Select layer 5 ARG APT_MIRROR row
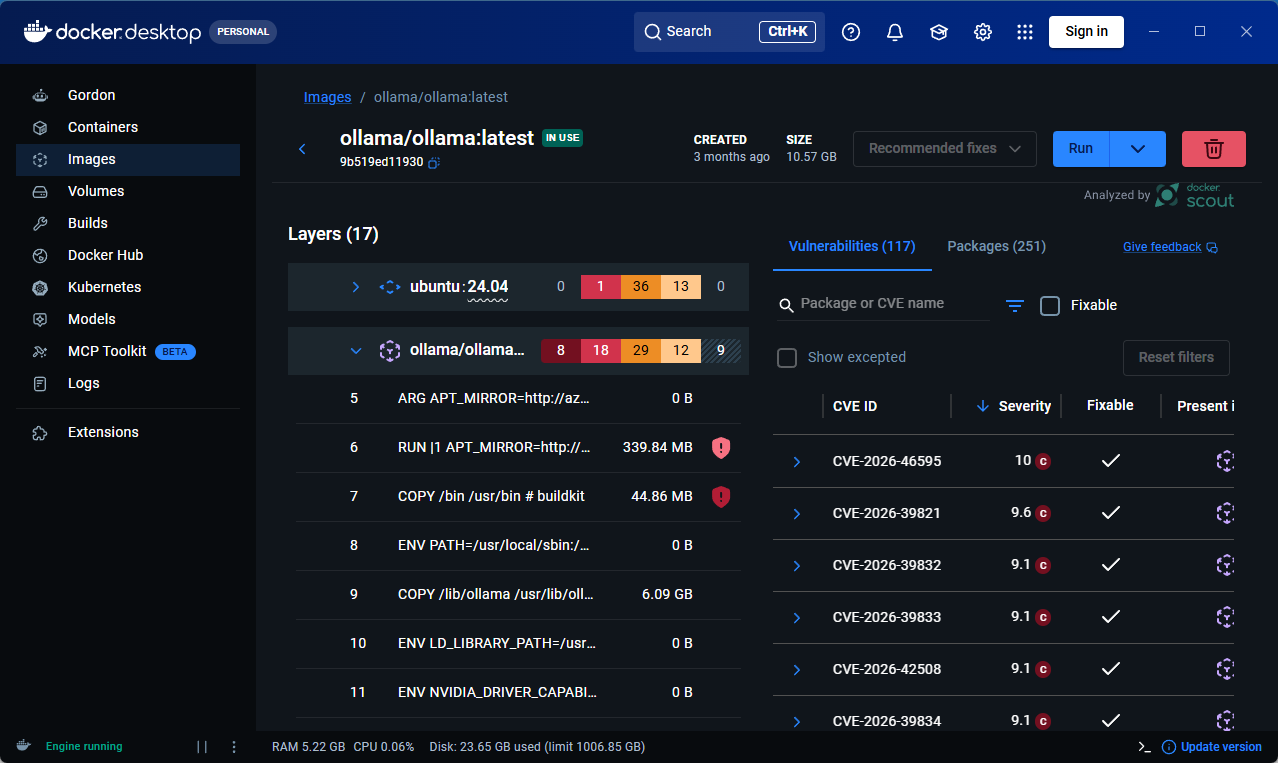The height and width of the screenshot is (763, 1278). (x=518, y=399)
